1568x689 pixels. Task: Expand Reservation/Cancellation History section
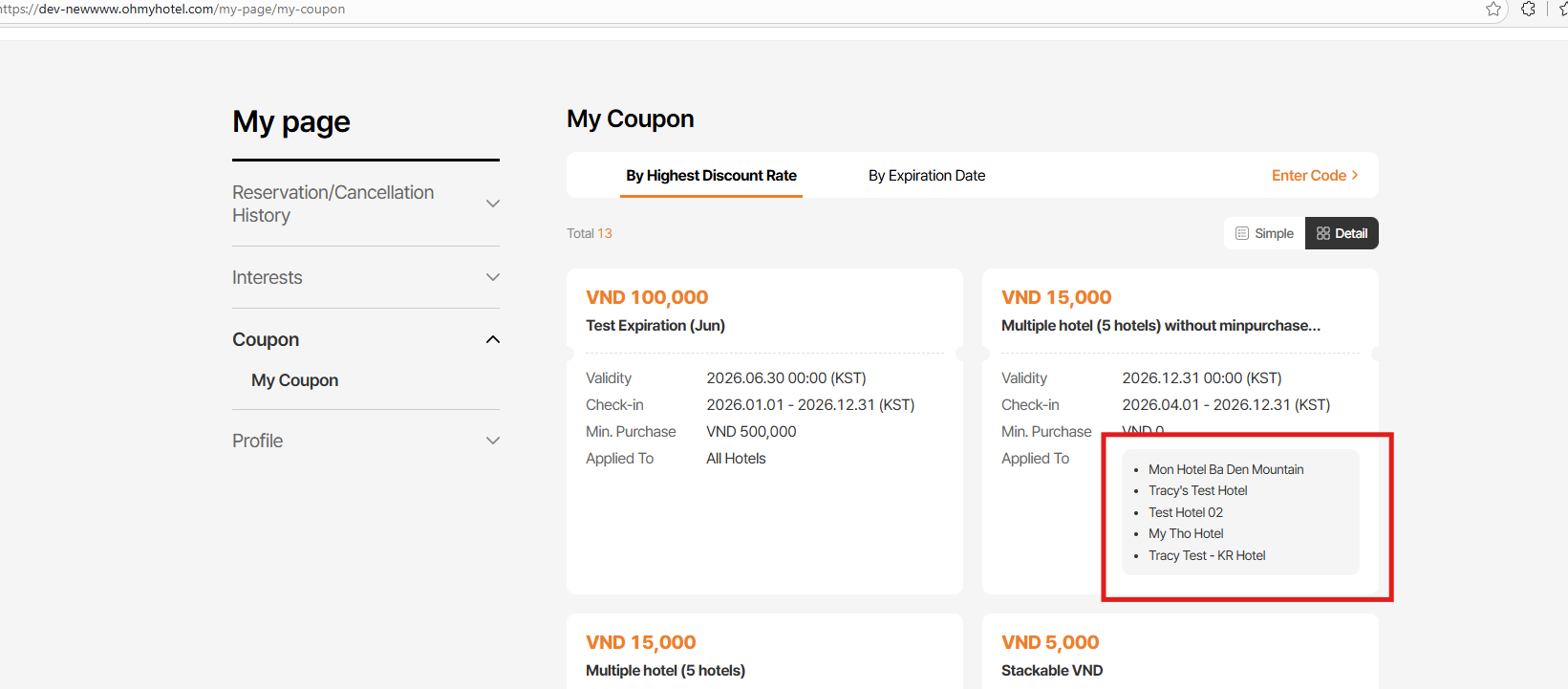click(x=493, y=204)
